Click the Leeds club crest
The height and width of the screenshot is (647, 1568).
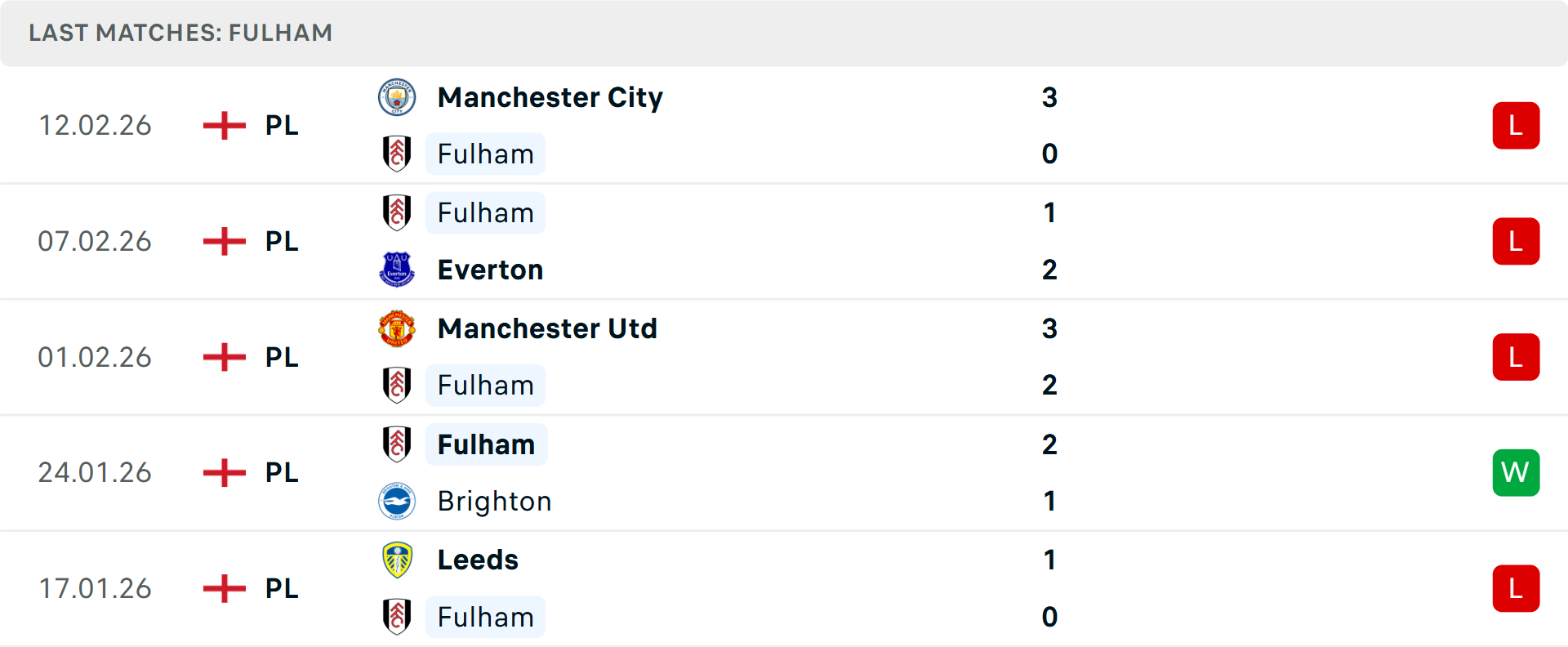[398, 560]
